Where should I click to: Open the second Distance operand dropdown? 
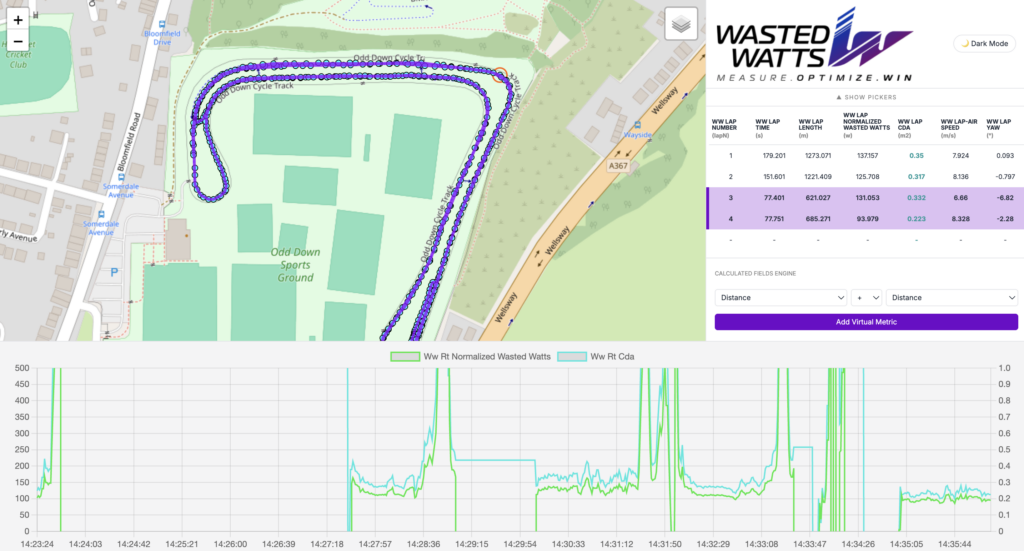(952, 298)
